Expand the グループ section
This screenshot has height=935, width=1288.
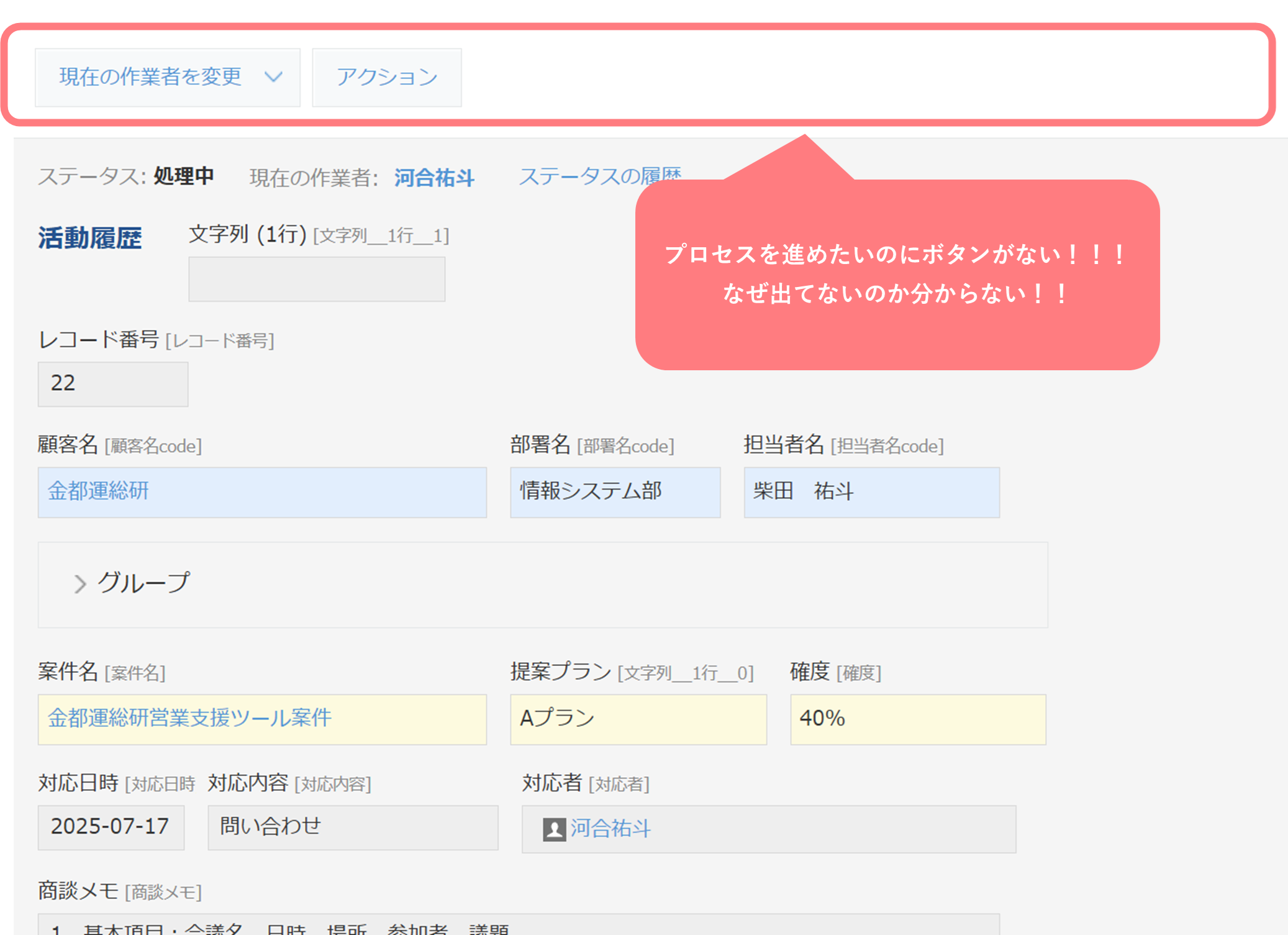tap(143, 583)
